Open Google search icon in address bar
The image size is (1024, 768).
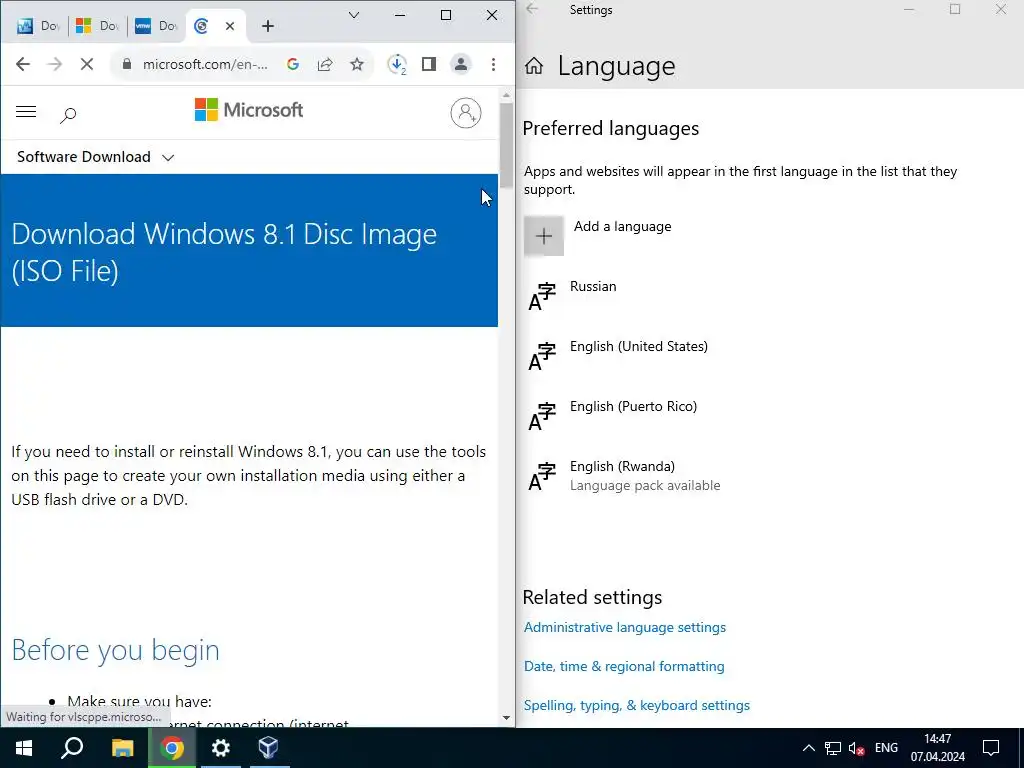293,64
